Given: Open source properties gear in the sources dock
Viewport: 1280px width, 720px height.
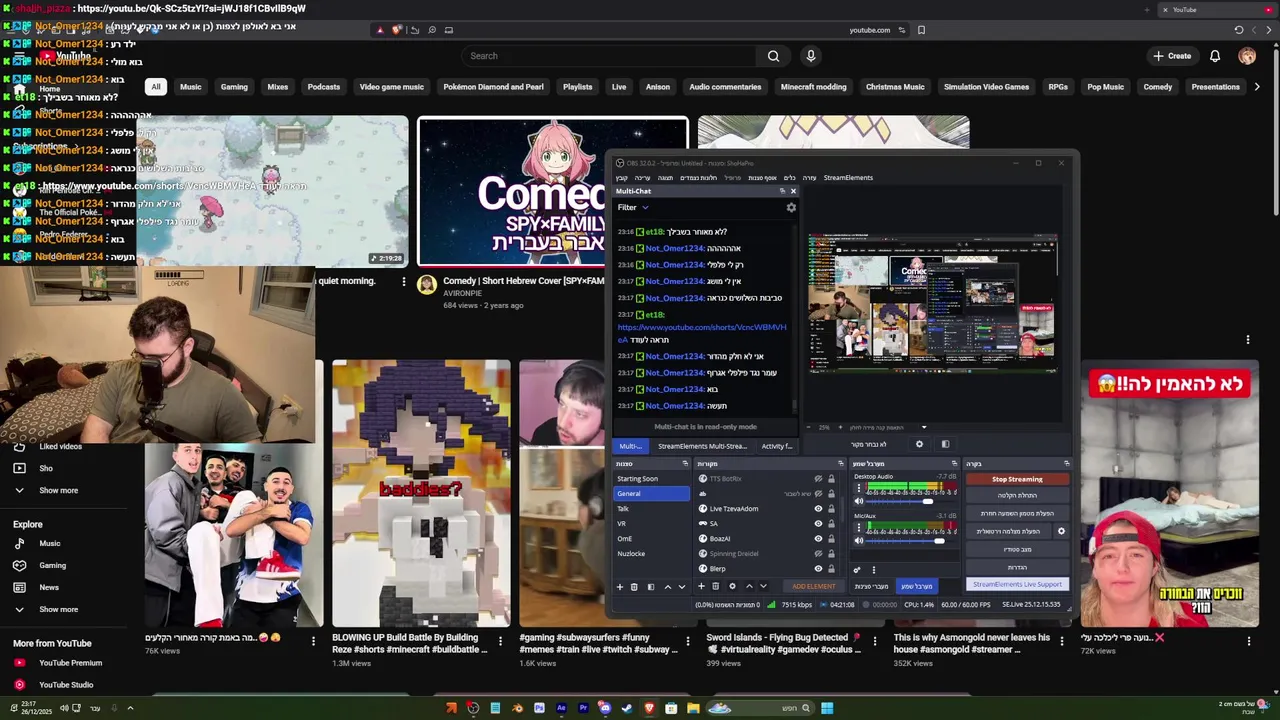Looking at the screenshot, I should pyautogui.click(x=732, y=586).
